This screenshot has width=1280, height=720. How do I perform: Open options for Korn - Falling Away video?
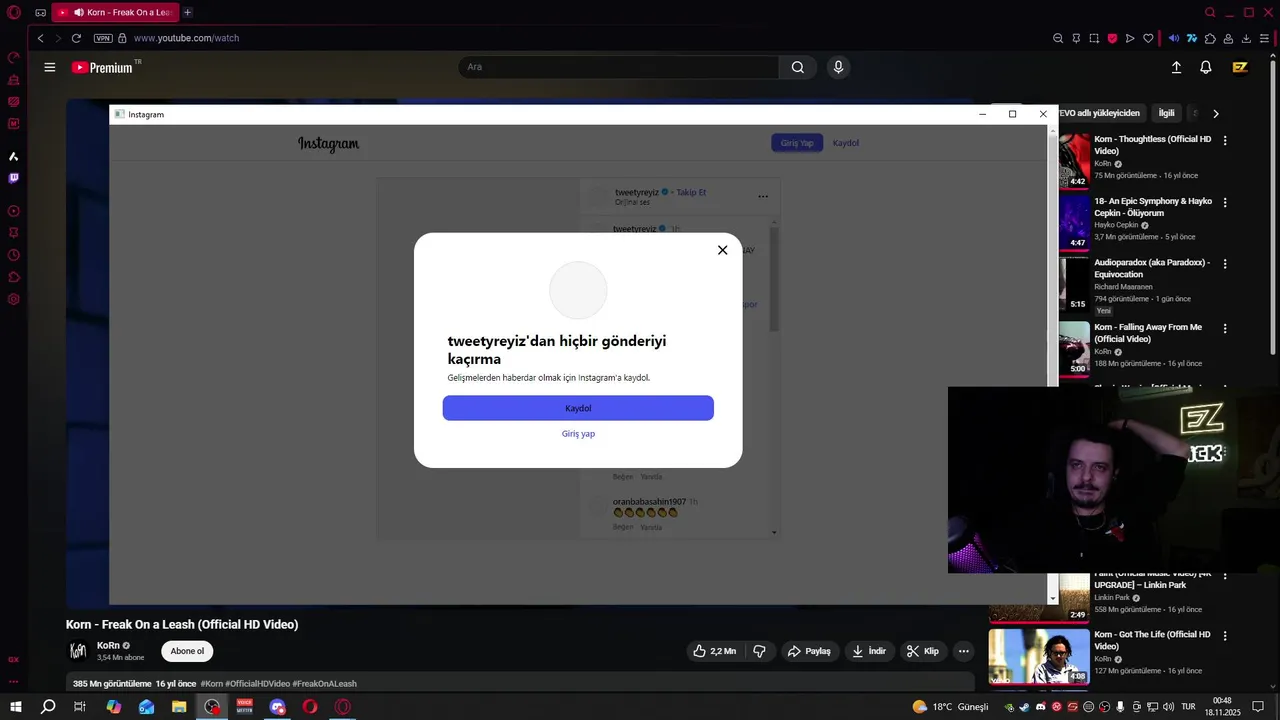pos(1225,329)
